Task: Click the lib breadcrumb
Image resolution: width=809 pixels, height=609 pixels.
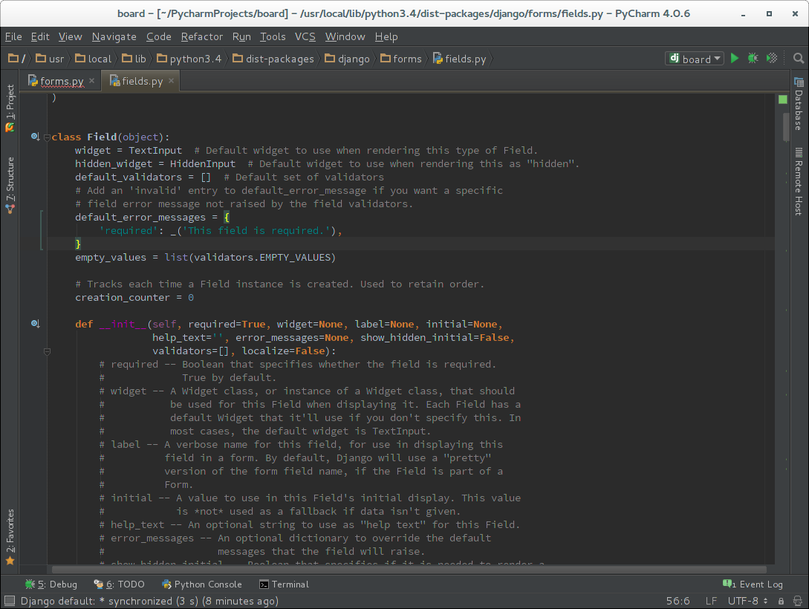Action: click(134, 58)
